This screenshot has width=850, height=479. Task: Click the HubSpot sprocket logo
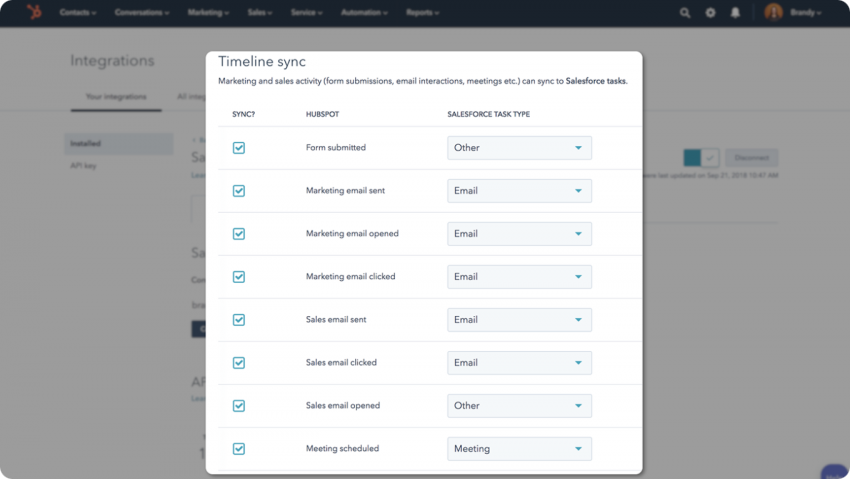point(34,12)
